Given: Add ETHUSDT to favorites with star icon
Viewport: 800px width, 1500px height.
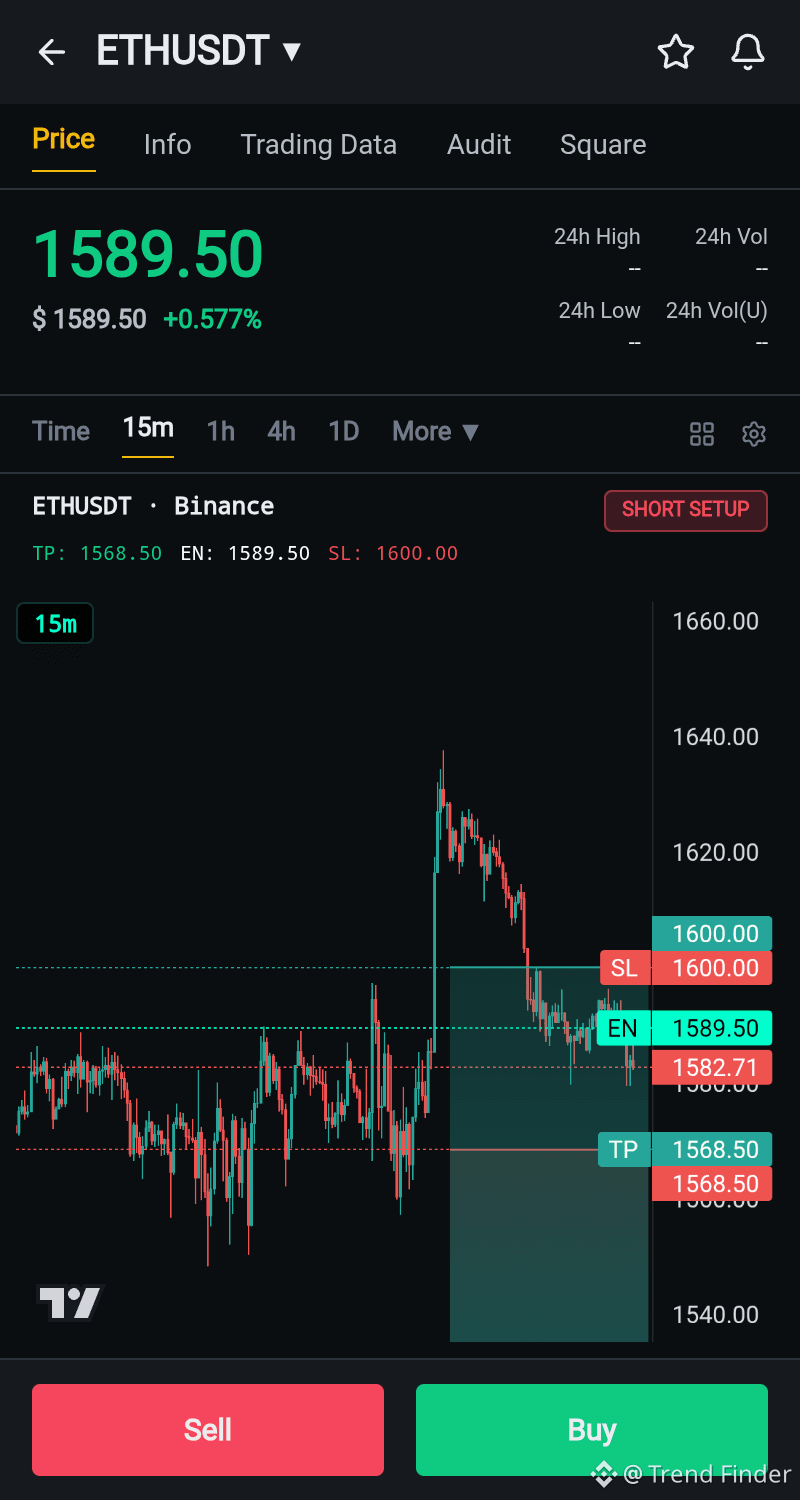Looking at the screenshot, I should 676,52.
